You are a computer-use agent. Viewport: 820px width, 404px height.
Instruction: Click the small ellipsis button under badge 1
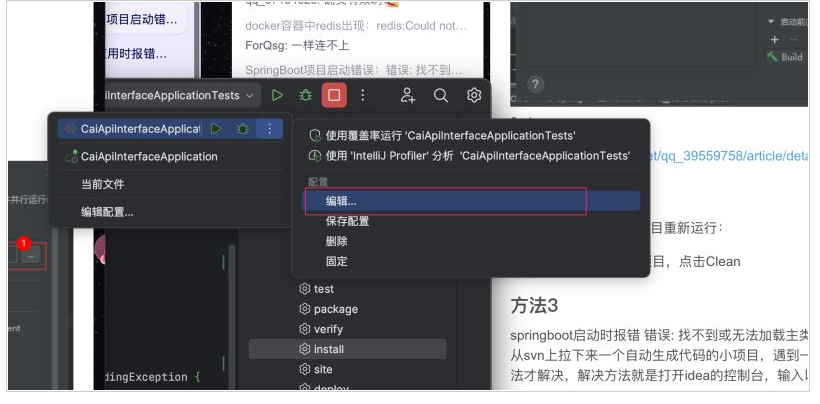point(31,255)
